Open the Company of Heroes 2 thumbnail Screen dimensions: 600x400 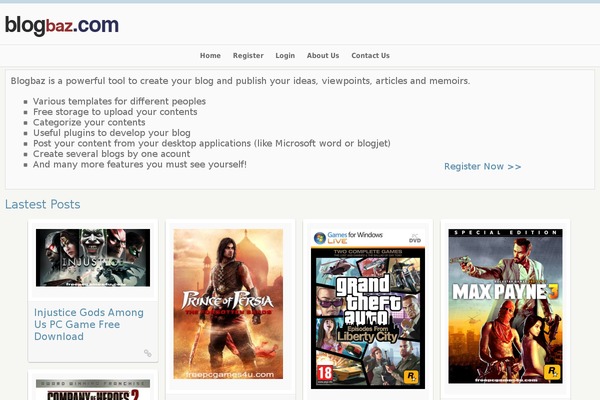[93, 390]
